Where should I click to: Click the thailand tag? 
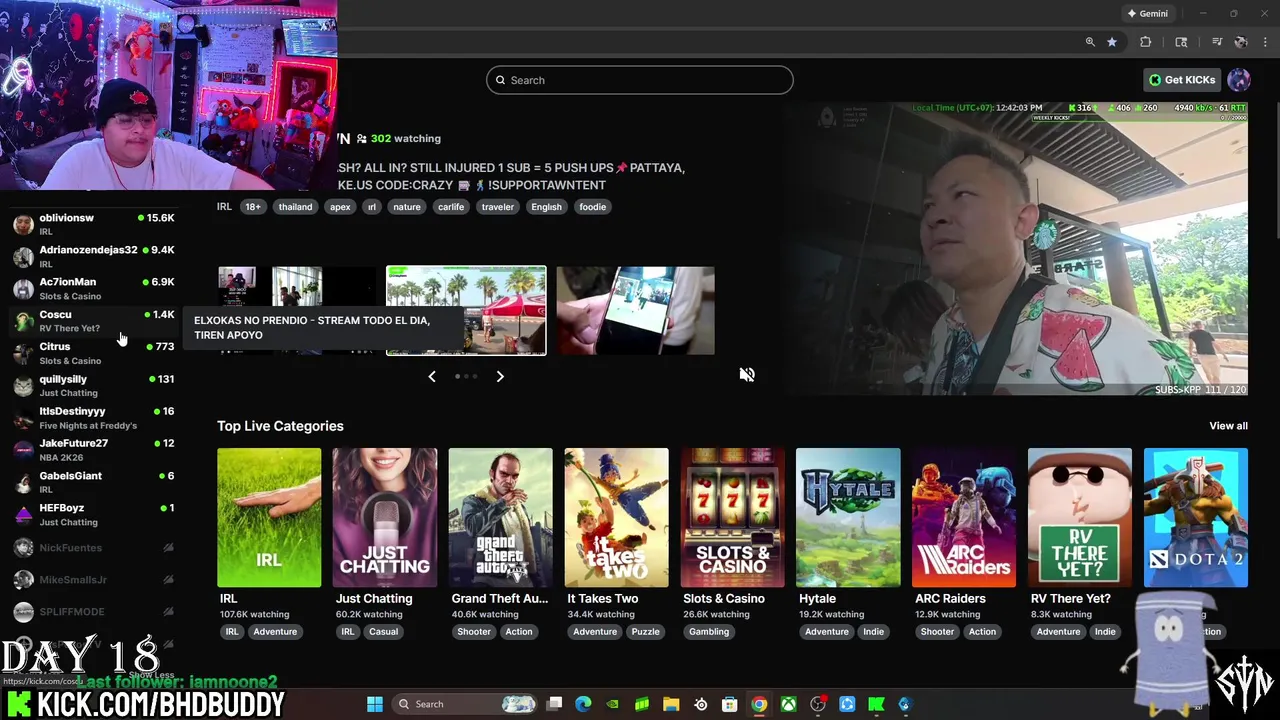[295, 207]
